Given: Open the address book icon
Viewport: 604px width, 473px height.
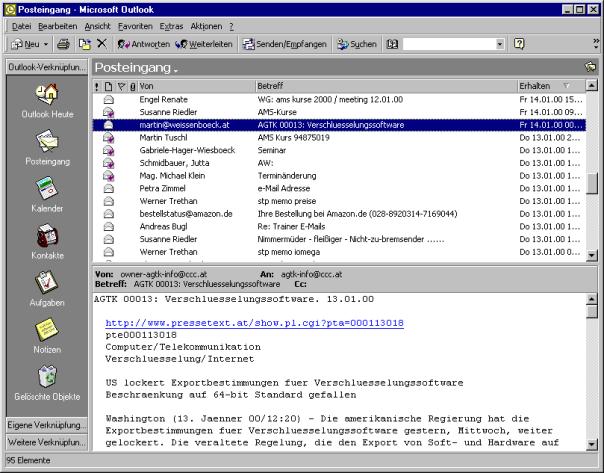Looking at the screenshot, I should click(392, 44).
